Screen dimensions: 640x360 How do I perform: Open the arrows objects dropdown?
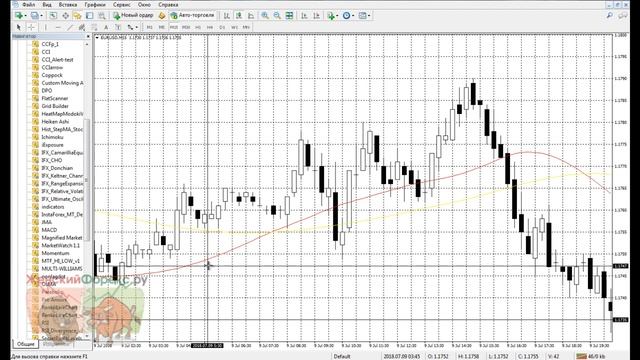click(132, 27)
